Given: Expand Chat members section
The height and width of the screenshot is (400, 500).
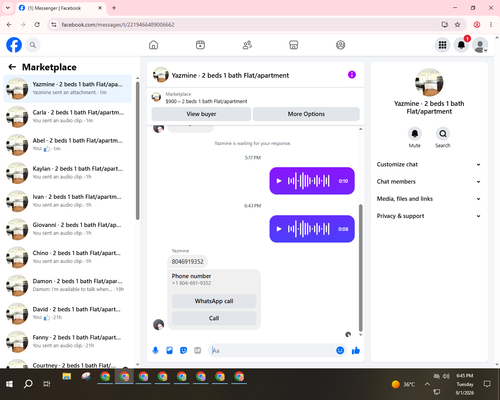Looking at the screenshot, I should pyautogui.click(x=429, y=182).
